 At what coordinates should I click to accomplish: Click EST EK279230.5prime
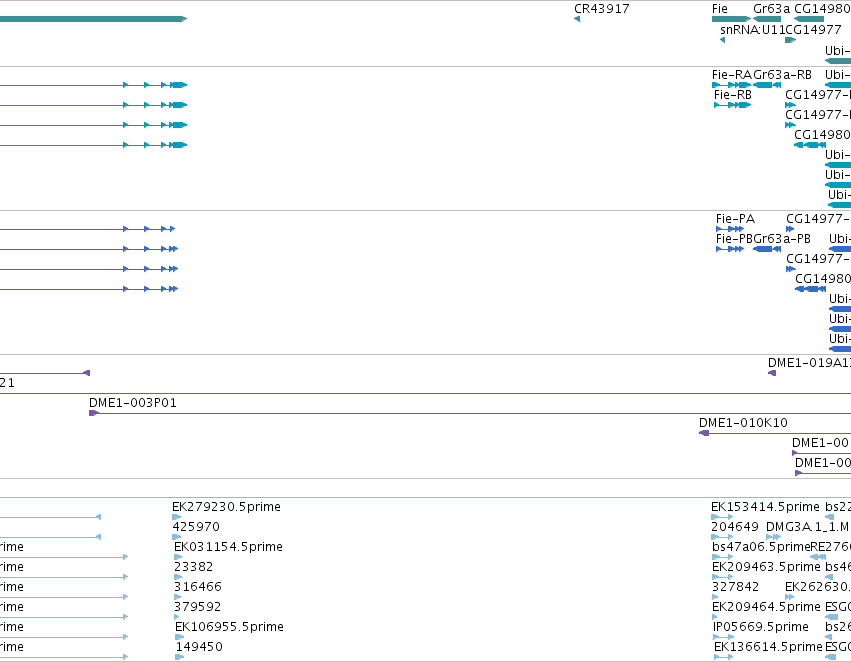[x=176, y=517]
